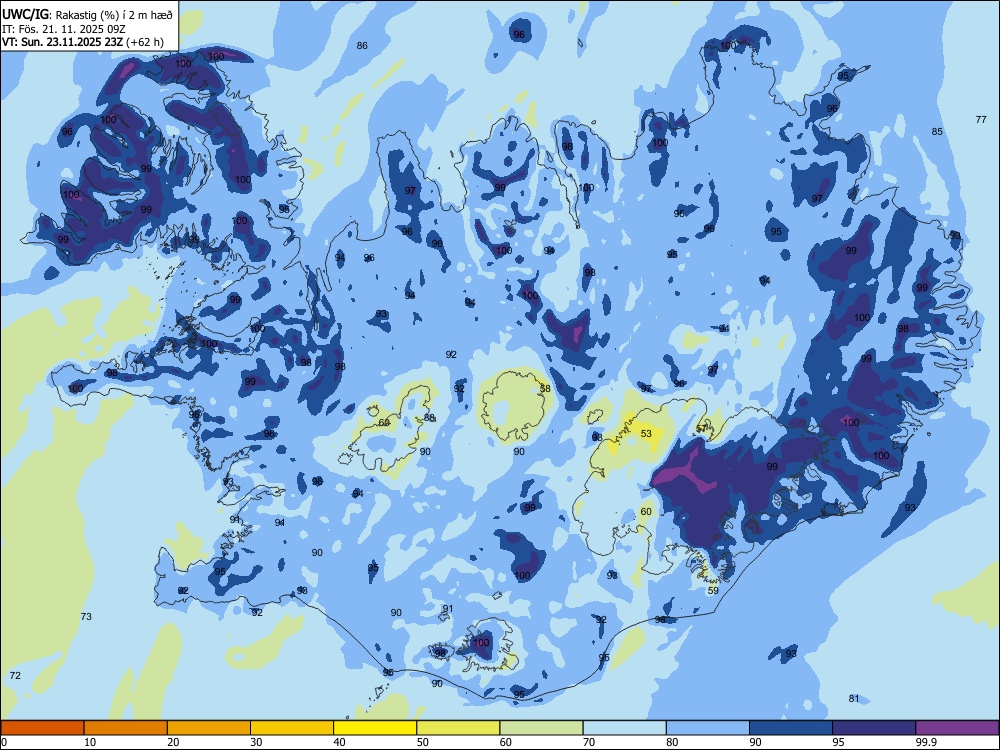This screenshot has height=750, width=1000.
Task: Click the purple above-99.9 legend swatch
Action: coord(957,728)
